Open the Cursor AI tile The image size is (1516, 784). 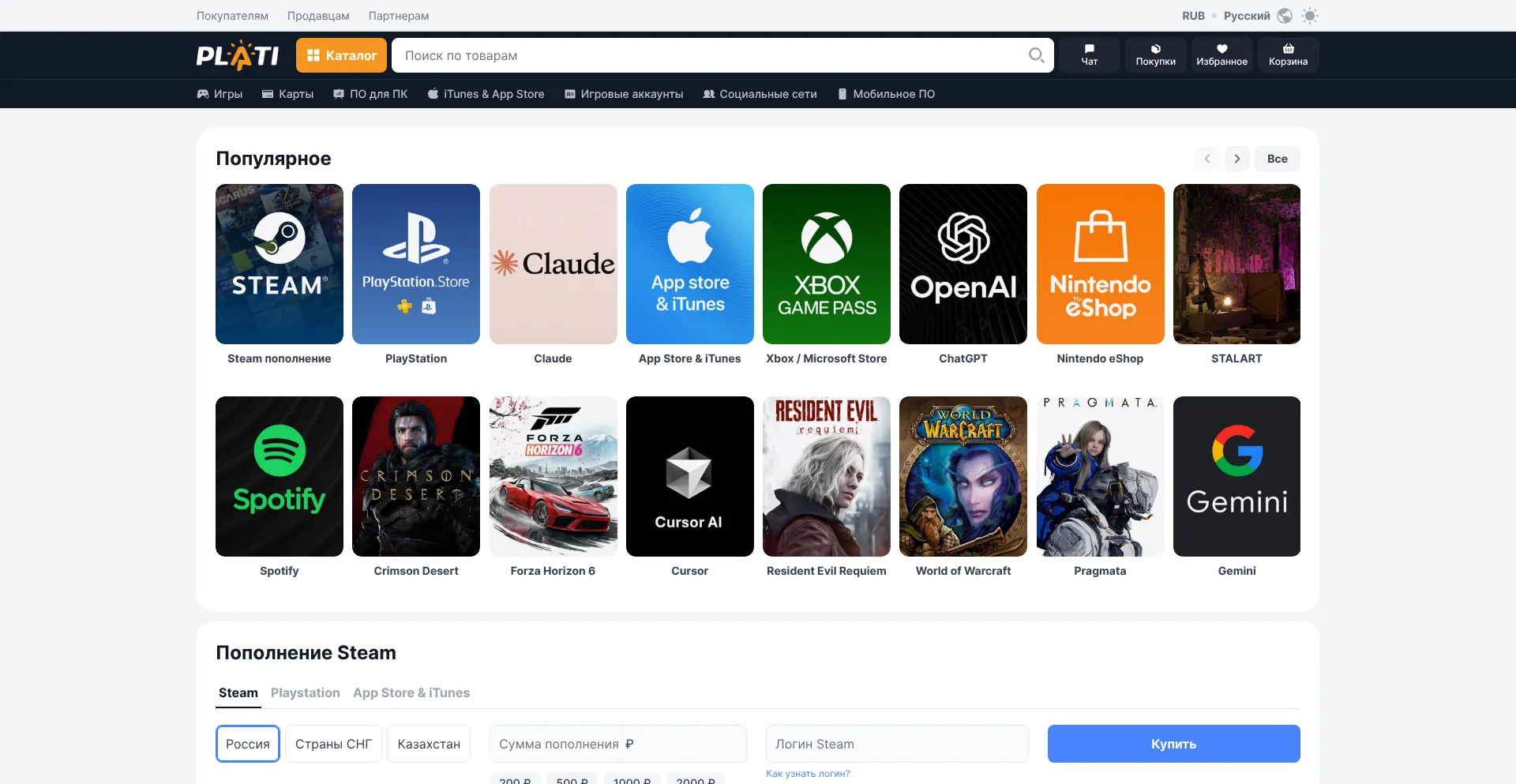690,476
